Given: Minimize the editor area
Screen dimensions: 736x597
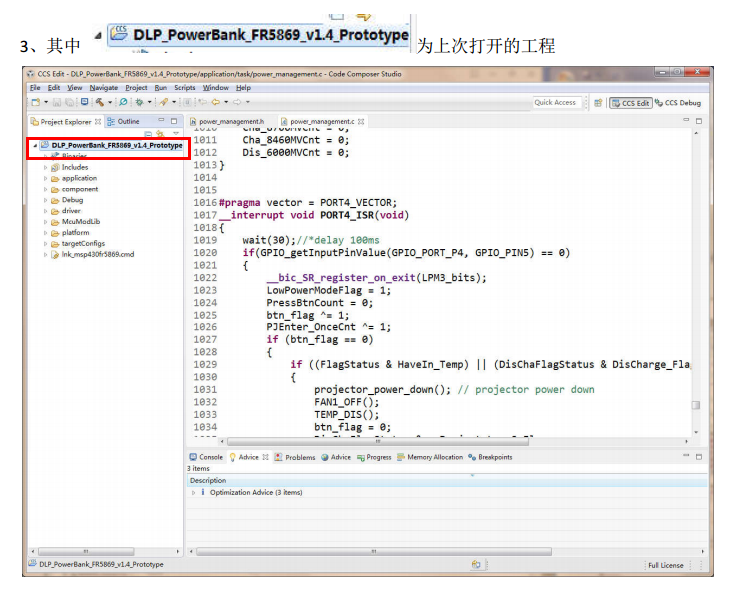Looking at the screenshot, I should [x=686, y=120].
